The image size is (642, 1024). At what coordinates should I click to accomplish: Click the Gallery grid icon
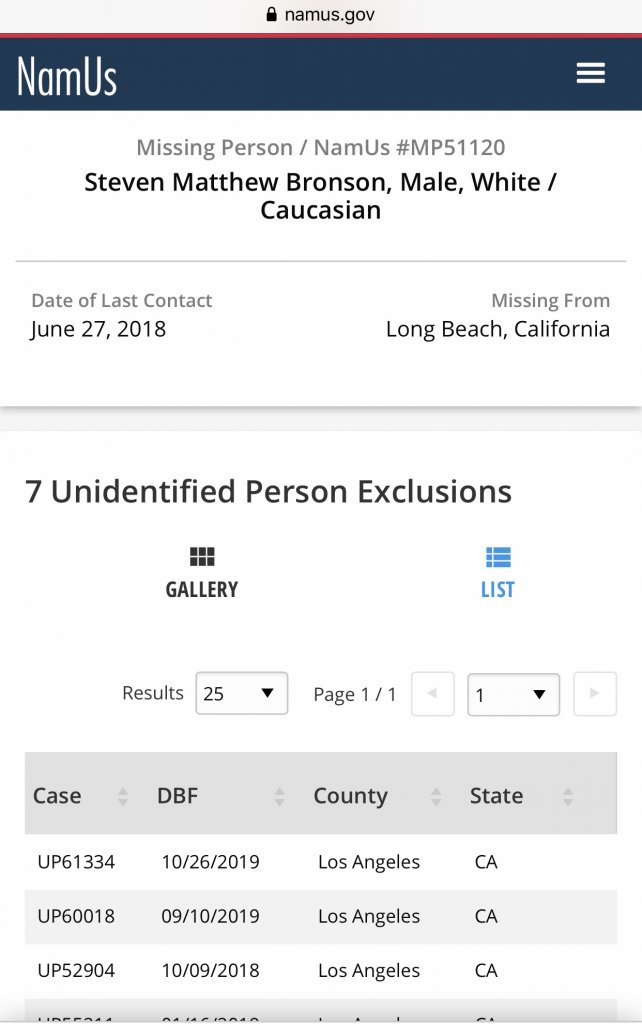[202, 557]
